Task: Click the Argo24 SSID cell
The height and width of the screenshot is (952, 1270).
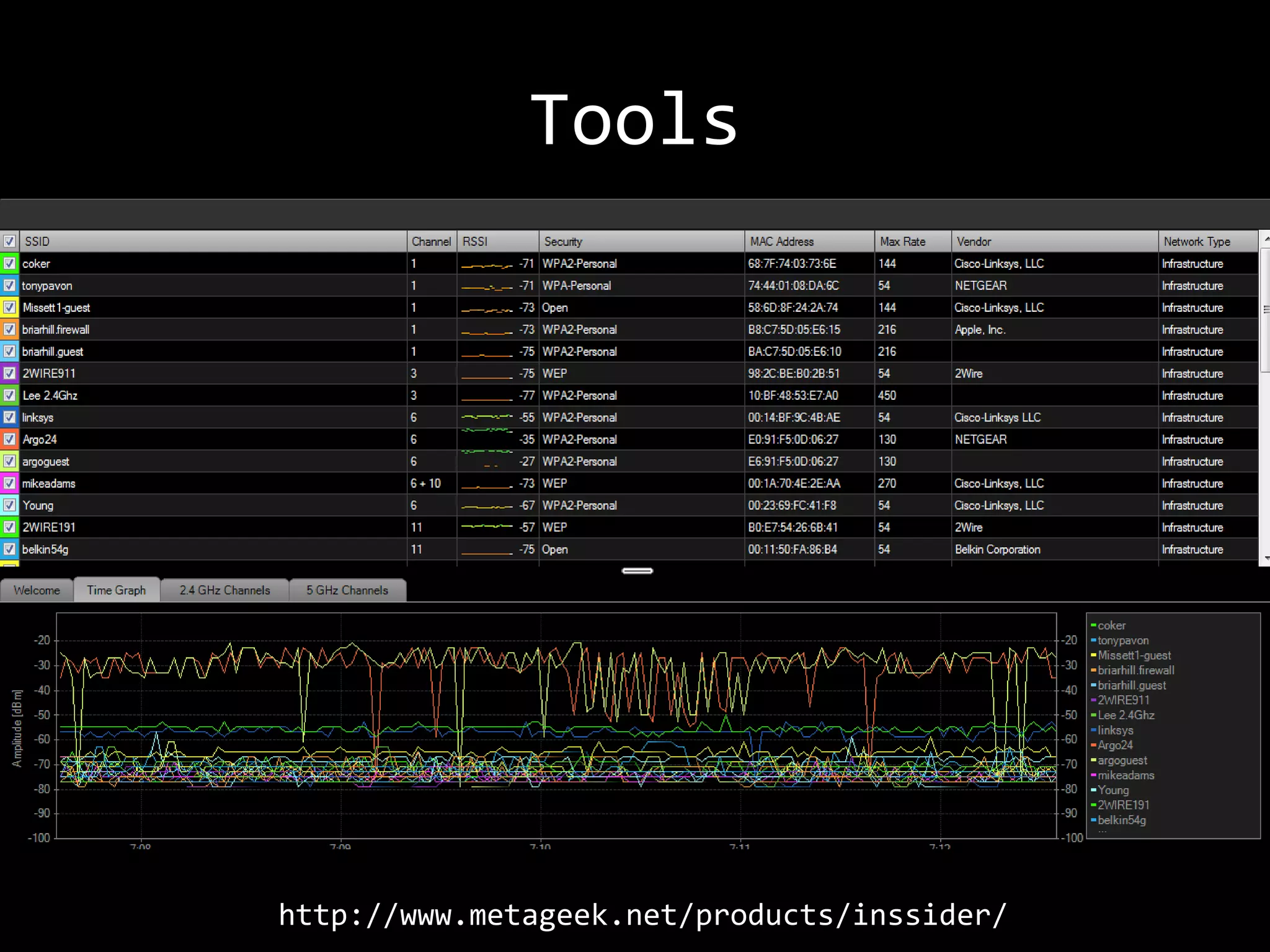Action: pos(213,439)
